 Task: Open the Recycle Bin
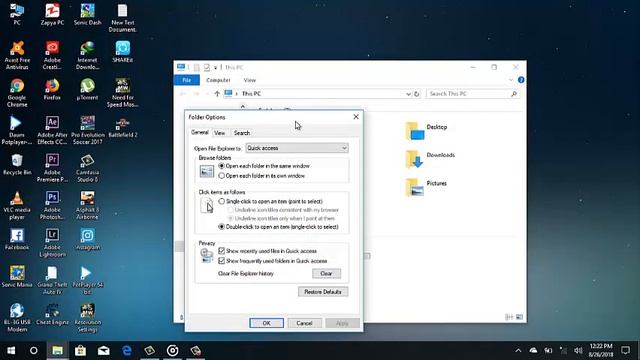(x=17, y=165)
